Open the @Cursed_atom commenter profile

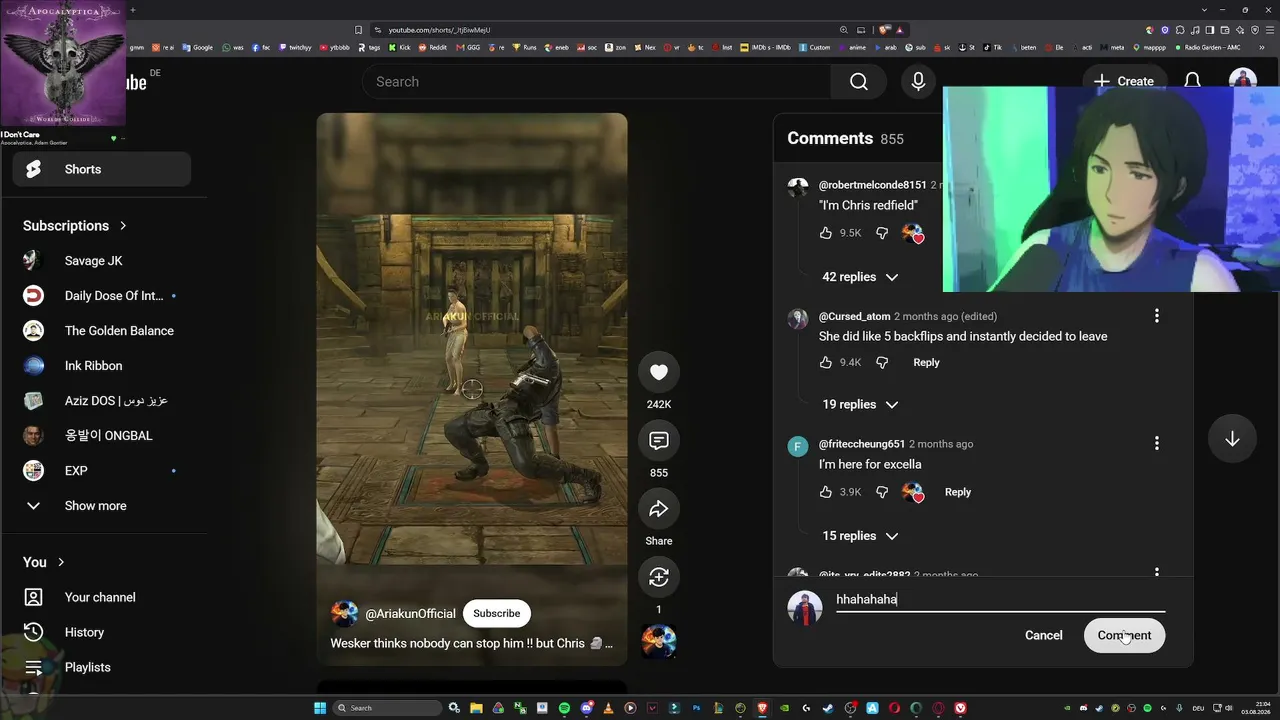(854, 317)
